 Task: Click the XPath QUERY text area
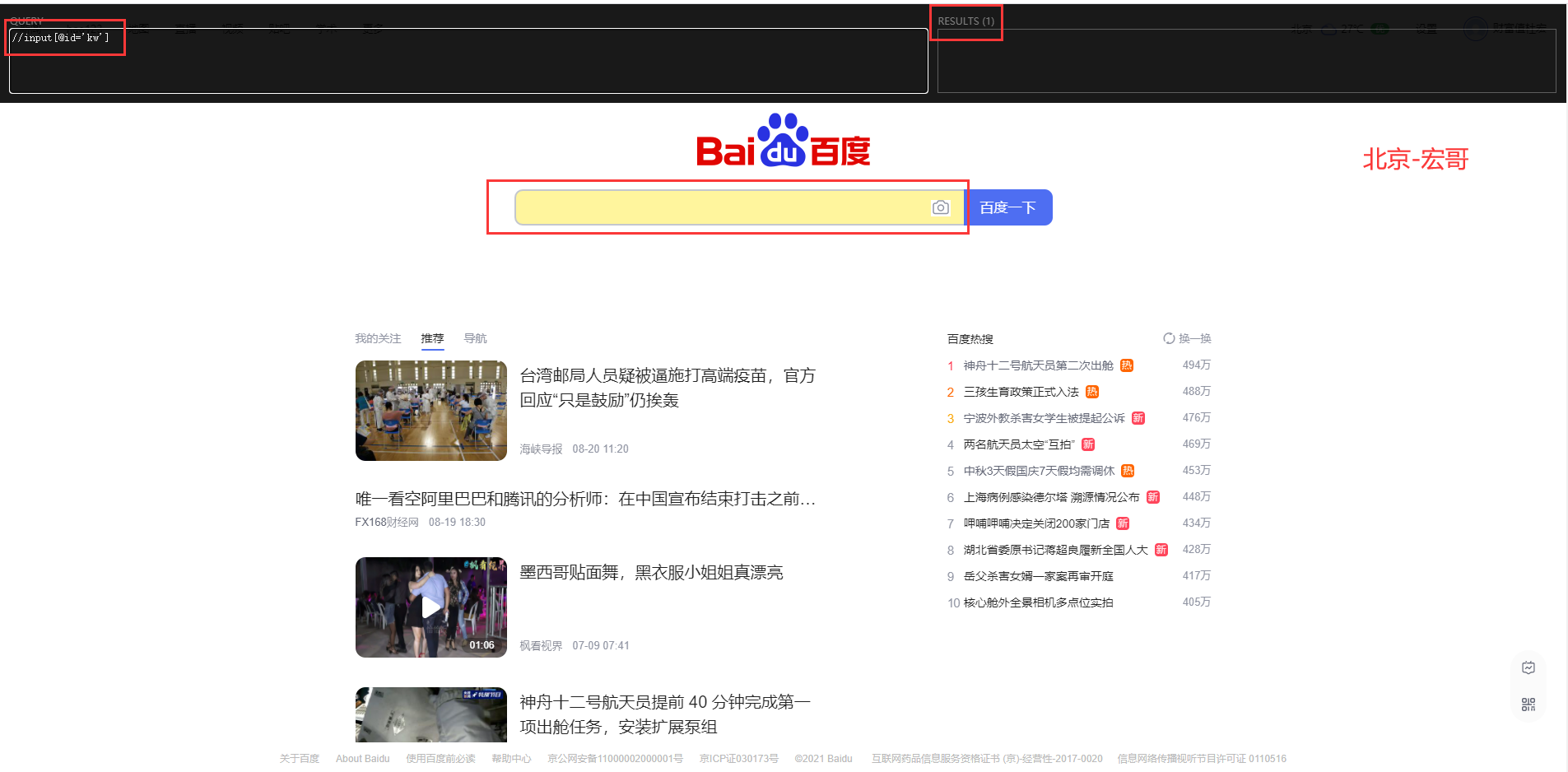point(468,61)
